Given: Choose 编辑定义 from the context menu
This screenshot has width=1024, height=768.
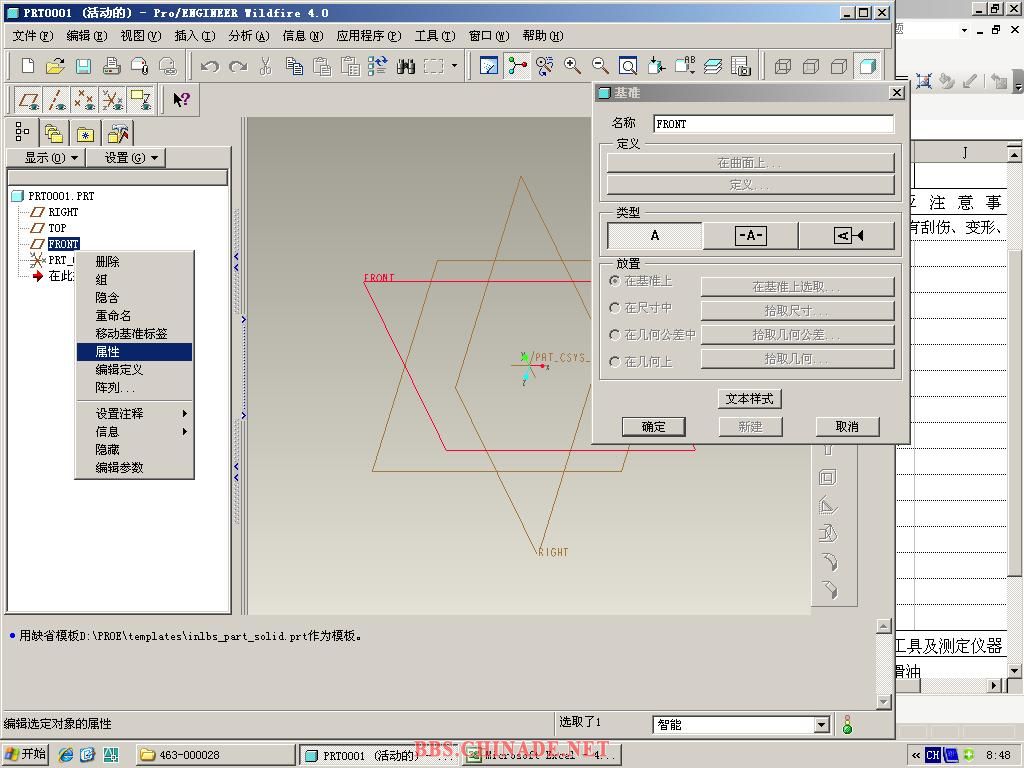Looking at the screenshot, I should 135,370.
